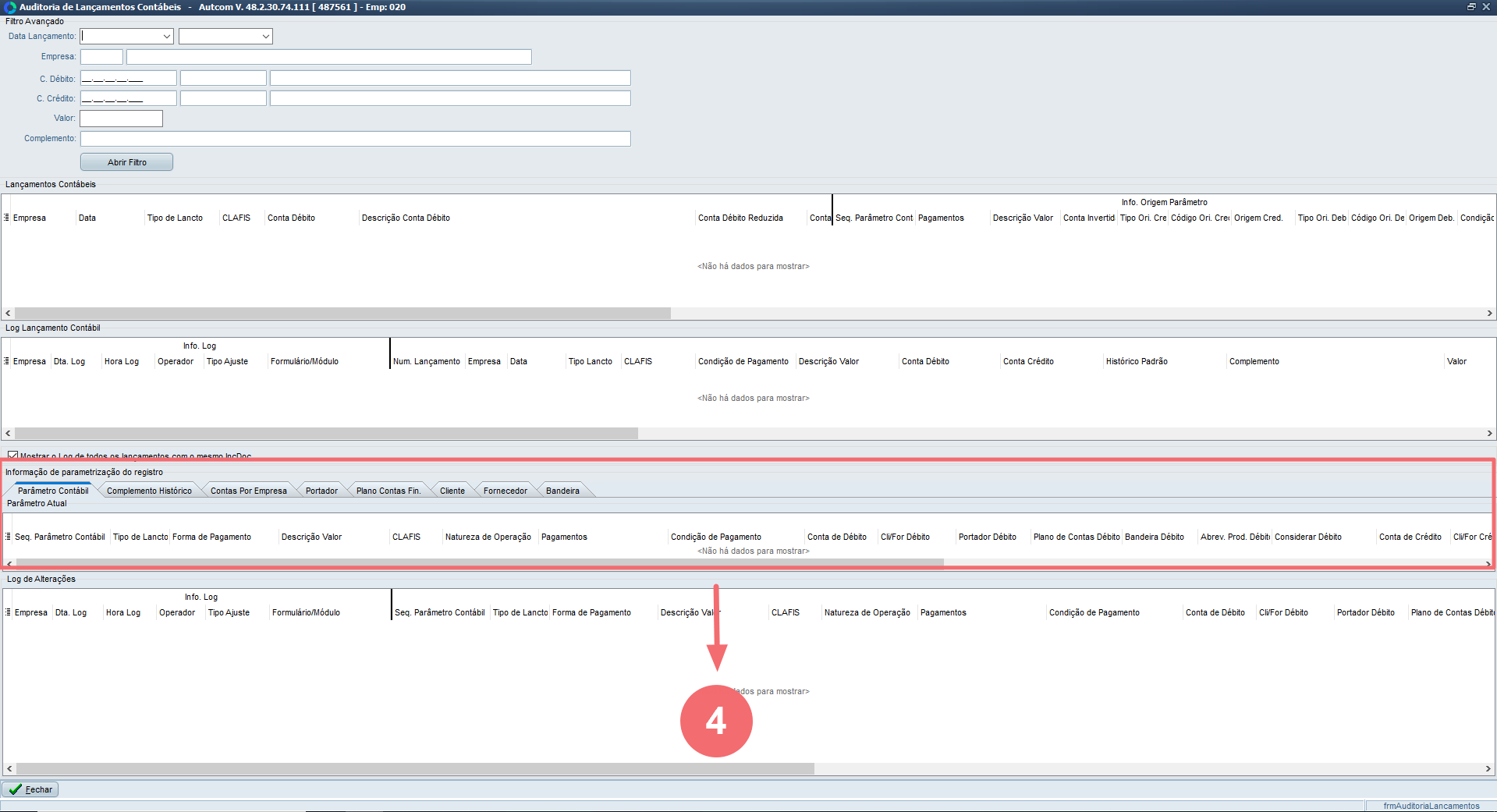Click the Complemento input field
Image resolution: width=1497 pixels, height=812 pixels.
click(x=356, y=139)
